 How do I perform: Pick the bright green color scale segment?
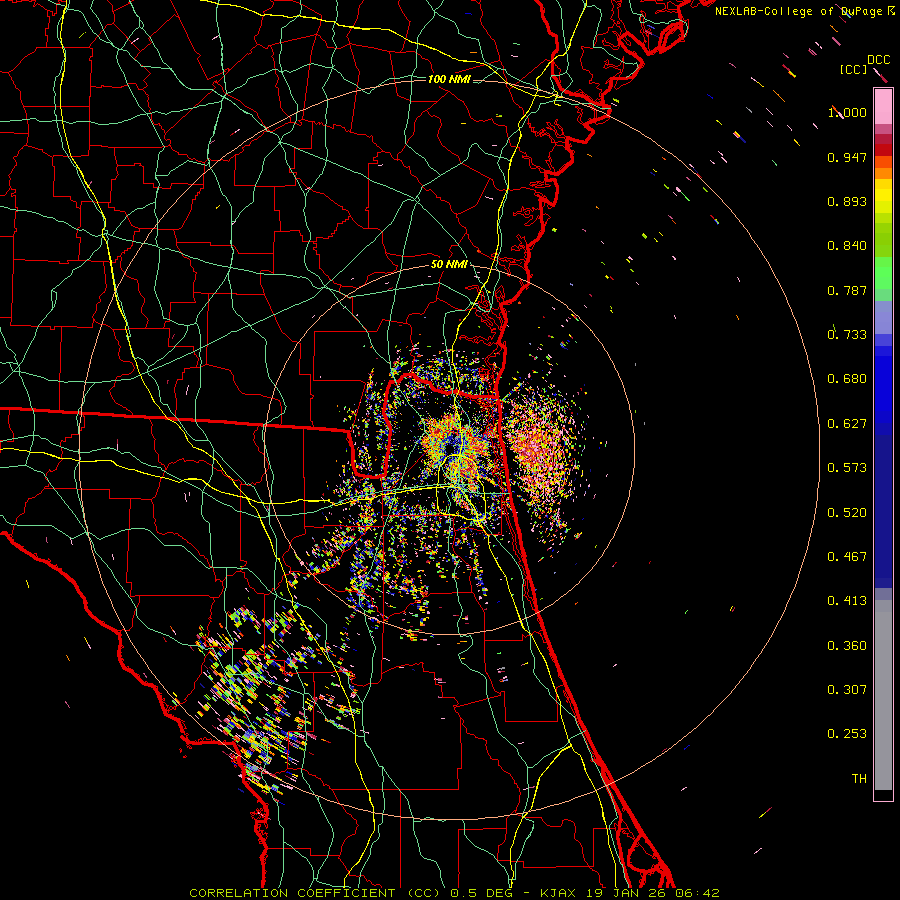pyautogui.click(x=883, y=273)
